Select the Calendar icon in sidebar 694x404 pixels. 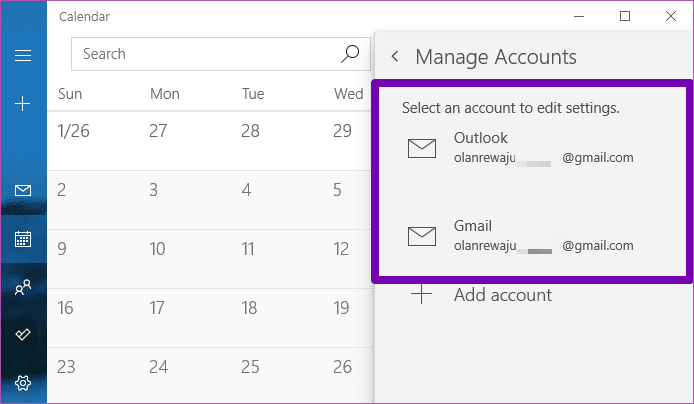[x=23, y=239]
